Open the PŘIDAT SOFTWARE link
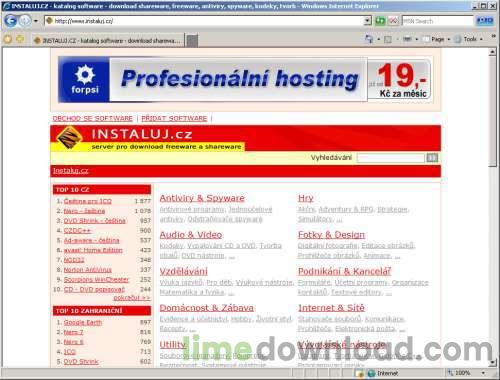The width and height of the screenshot is (500, 380). point(174,118)
